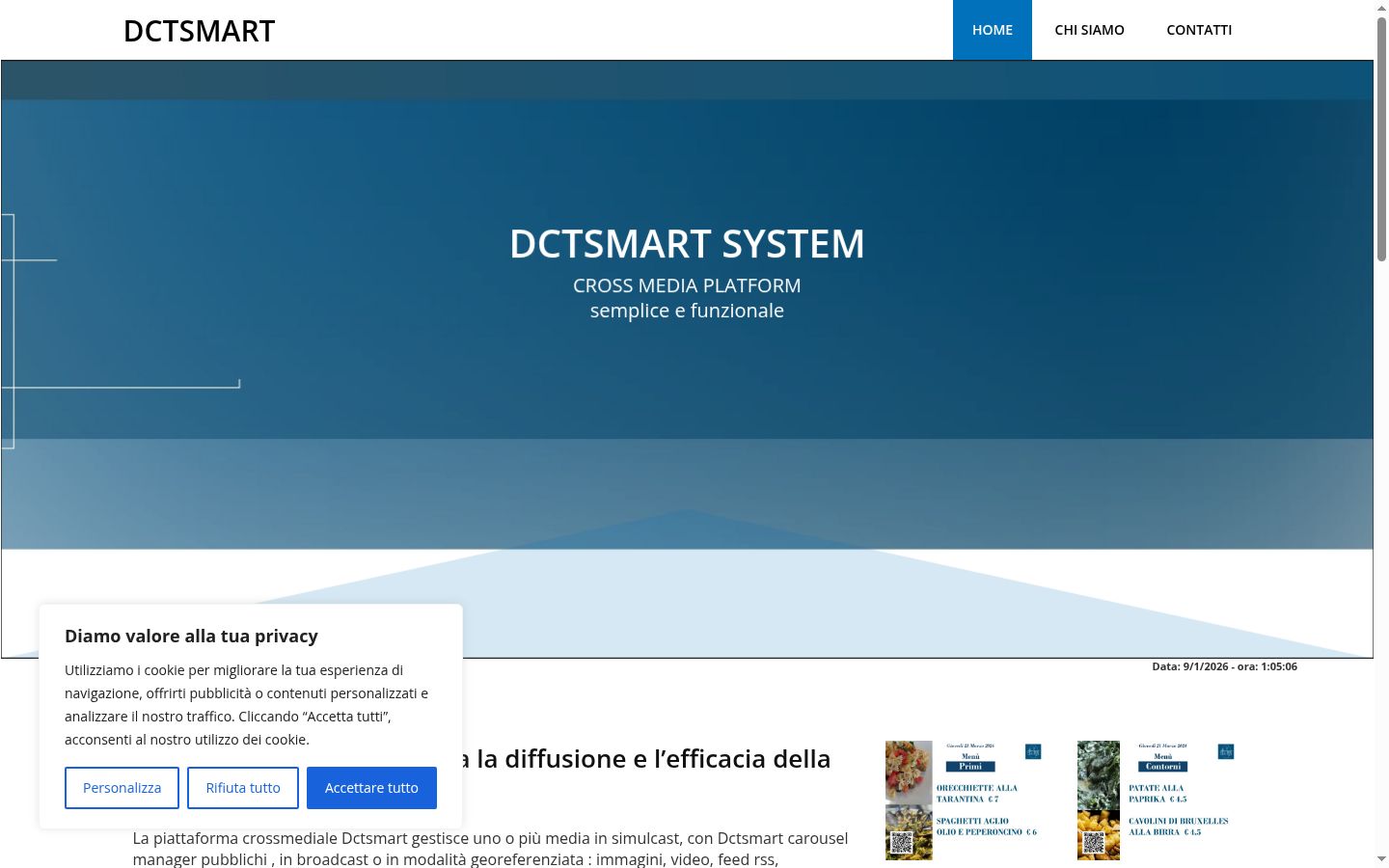Click the cookie notice description paragraph
The width and height of the screenshot is (1389, 868).
(247, 705)
